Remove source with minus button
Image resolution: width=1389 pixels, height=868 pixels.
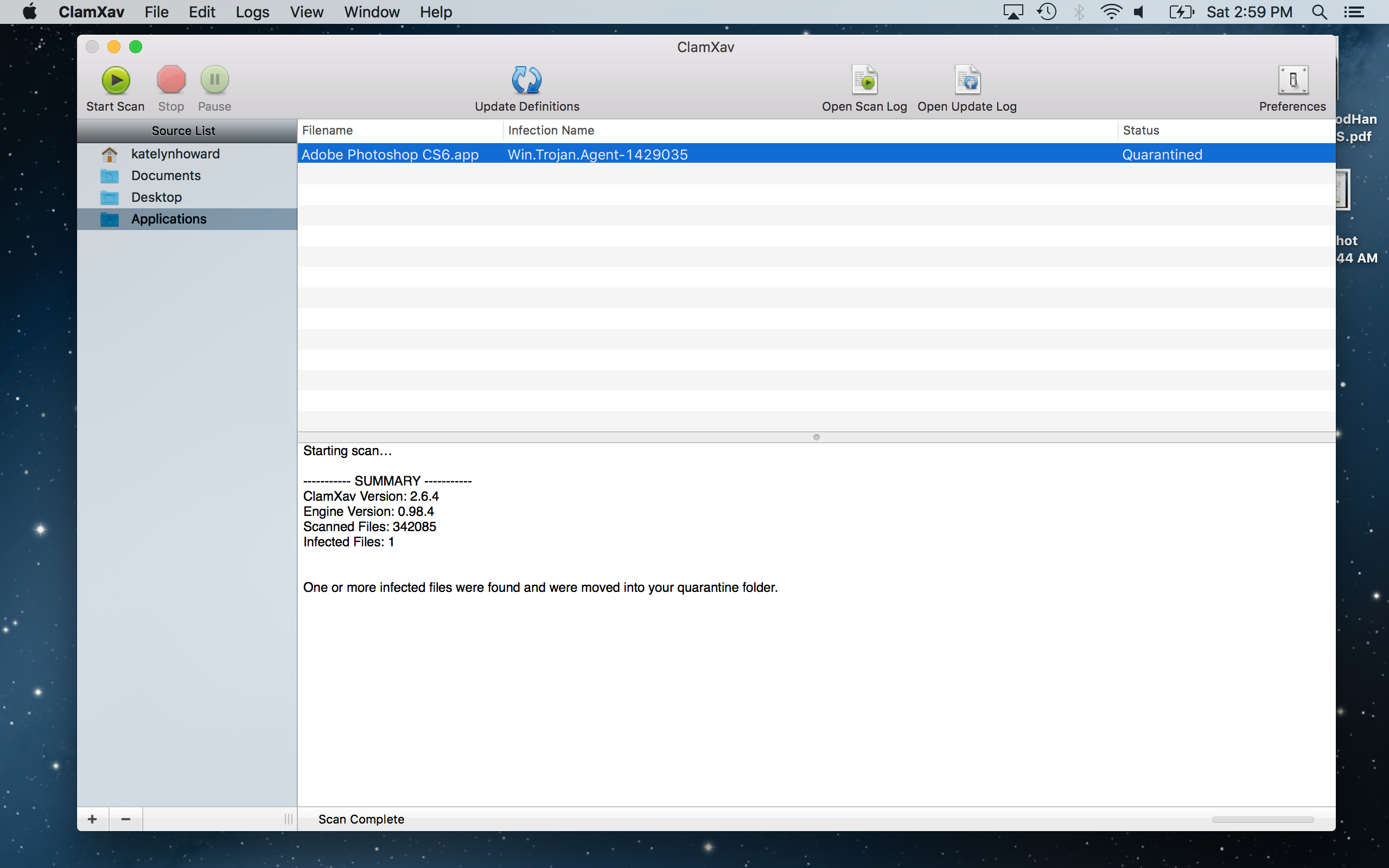click(x=126, y=819)
